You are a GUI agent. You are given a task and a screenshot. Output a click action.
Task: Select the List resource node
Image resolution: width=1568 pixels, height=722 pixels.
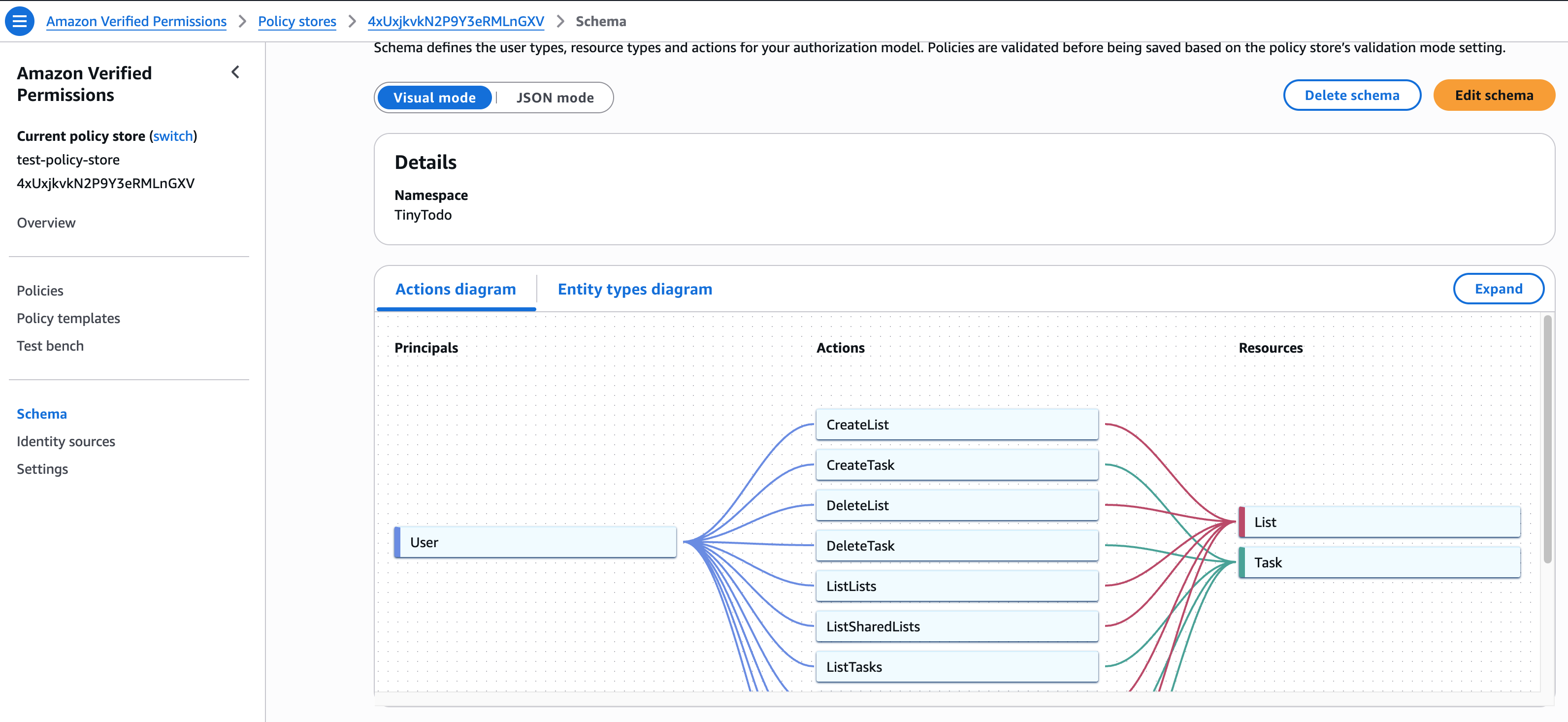point(1379,522)
